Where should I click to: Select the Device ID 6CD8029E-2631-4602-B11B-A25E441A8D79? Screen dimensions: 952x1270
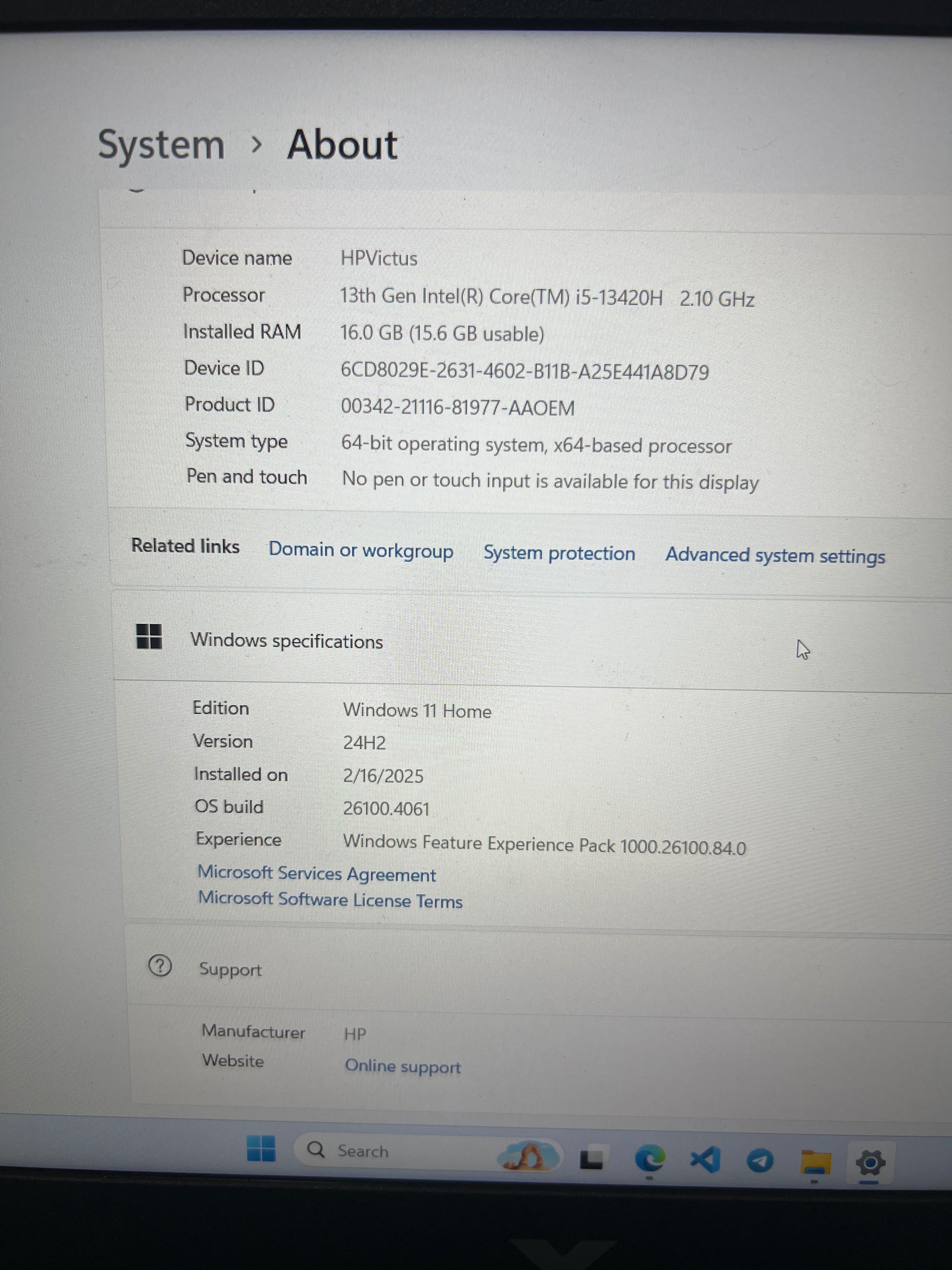click(x=525, y=371)
